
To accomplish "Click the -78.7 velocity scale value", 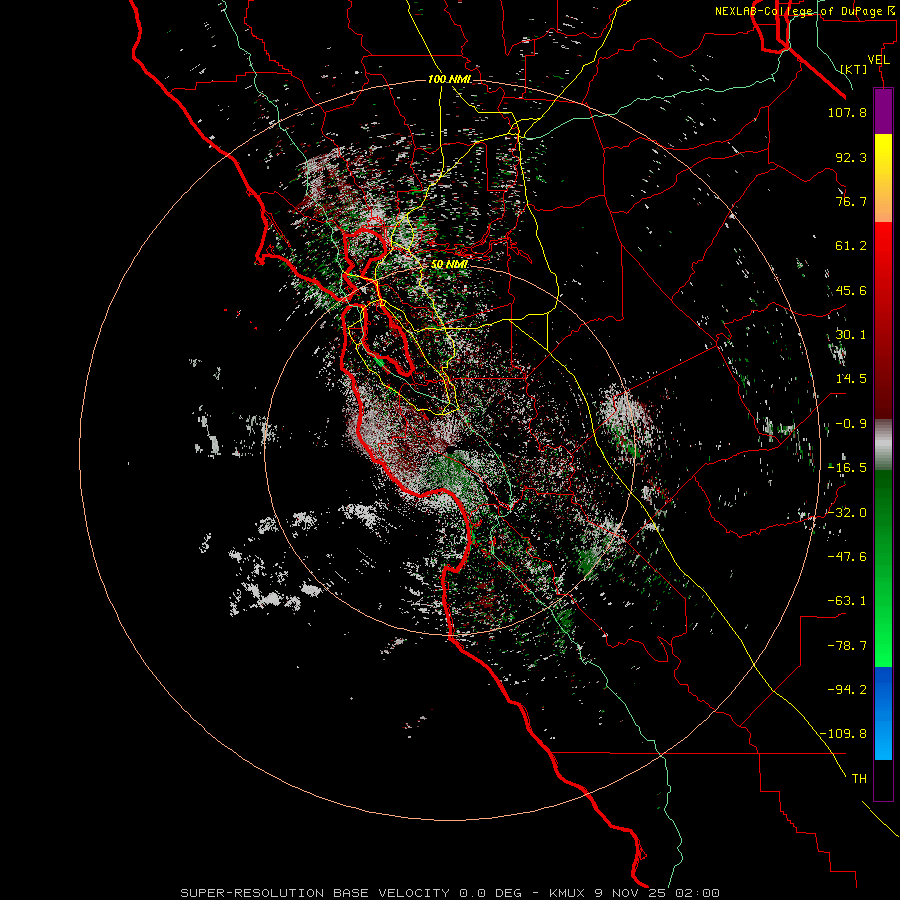I will click(x=847, y=646).
